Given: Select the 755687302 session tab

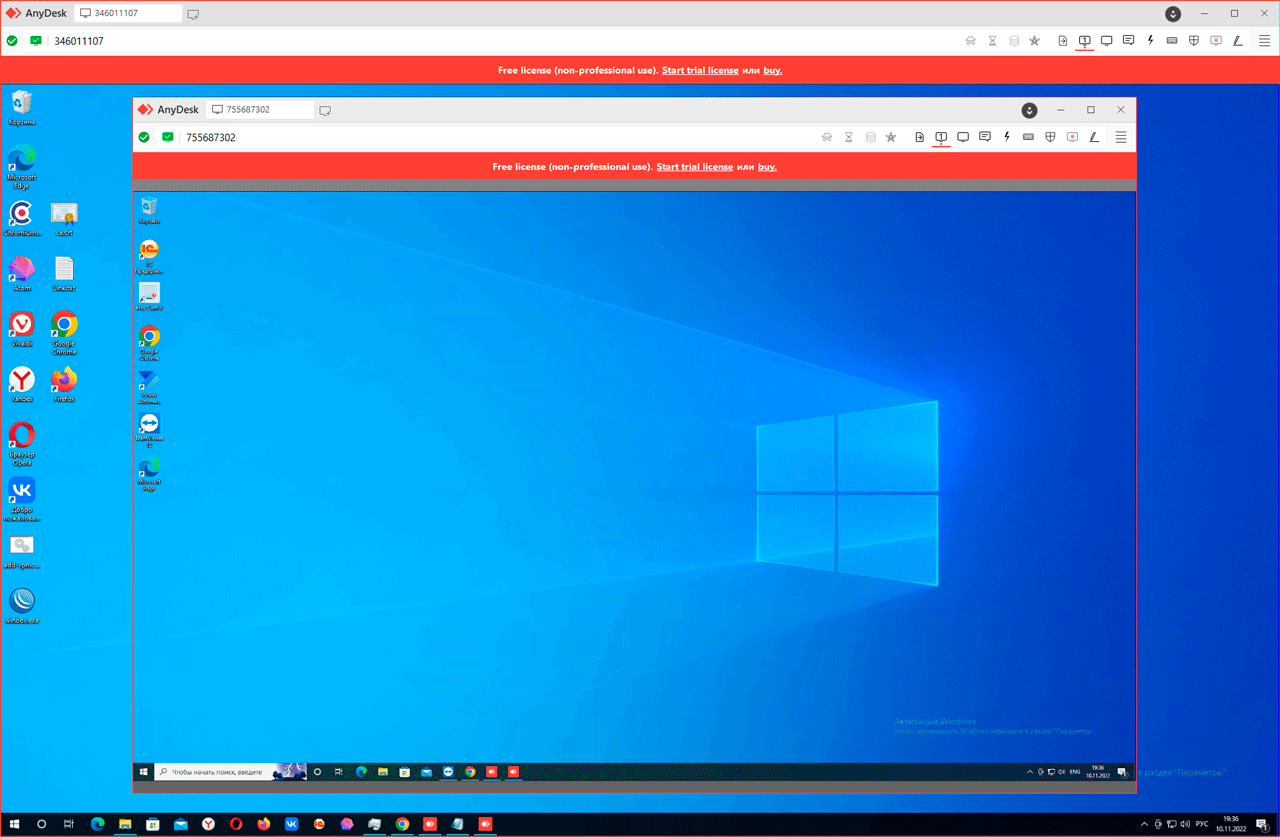Looking at the screenshot, I should 260,110.
